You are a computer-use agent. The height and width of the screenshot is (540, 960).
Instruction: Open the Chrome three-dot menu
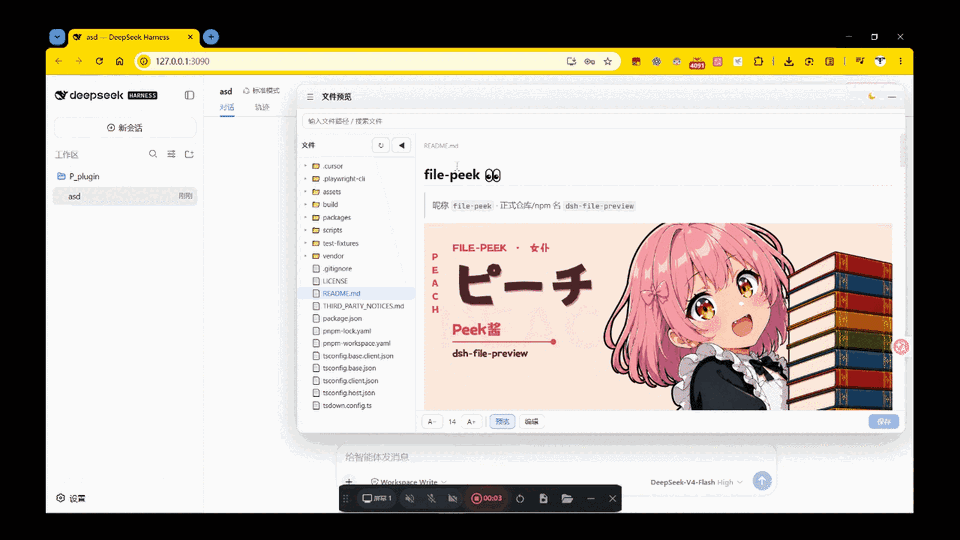(x=900, y=61)
